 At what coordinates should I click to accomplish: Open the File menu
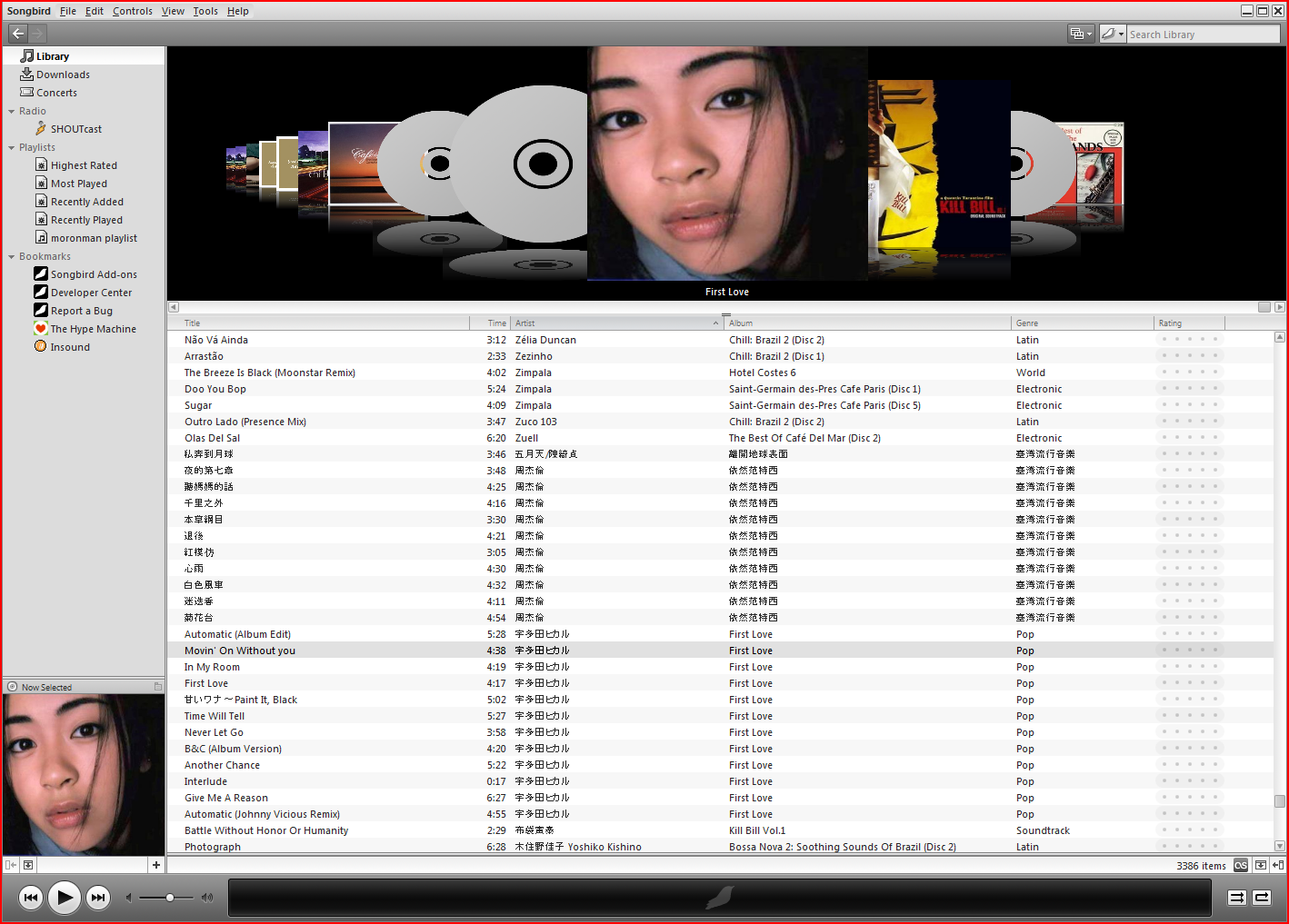tap(68, 11)
